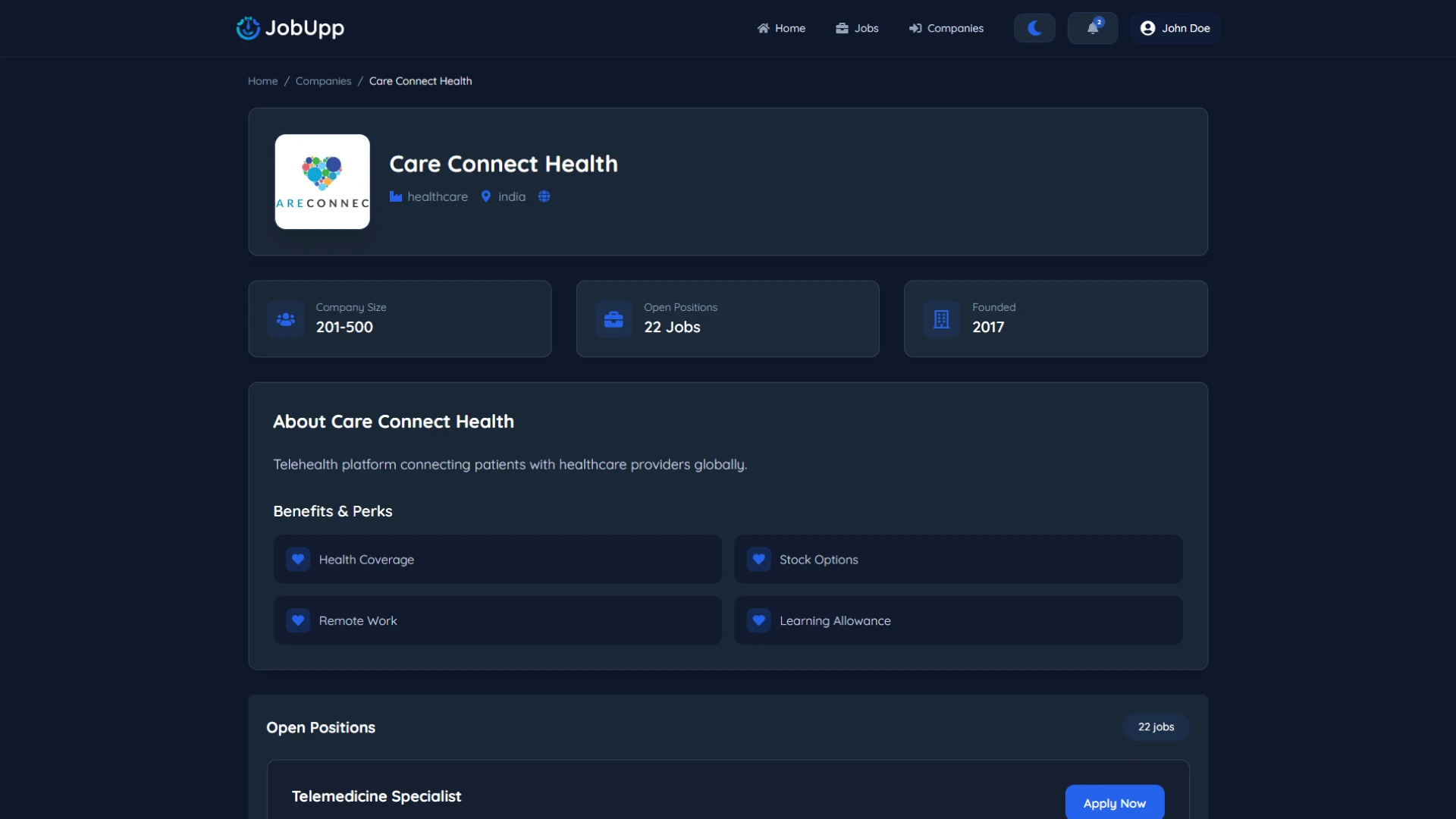Click the Home breadcrumb link
Image resolution: width=1456 pixels, height=819 pixels.
click(262, 81)
